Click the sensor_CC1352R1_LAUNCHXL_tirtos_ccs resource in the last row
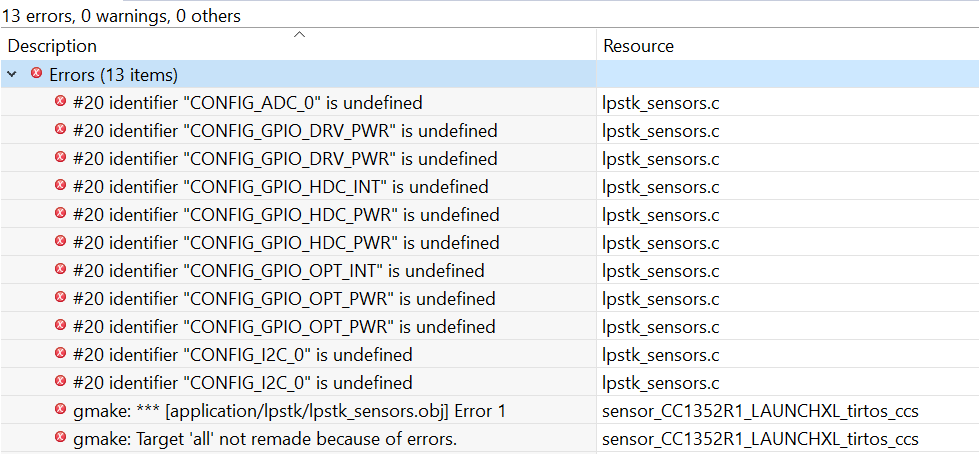Screen dimensions: 979x454 760,438
